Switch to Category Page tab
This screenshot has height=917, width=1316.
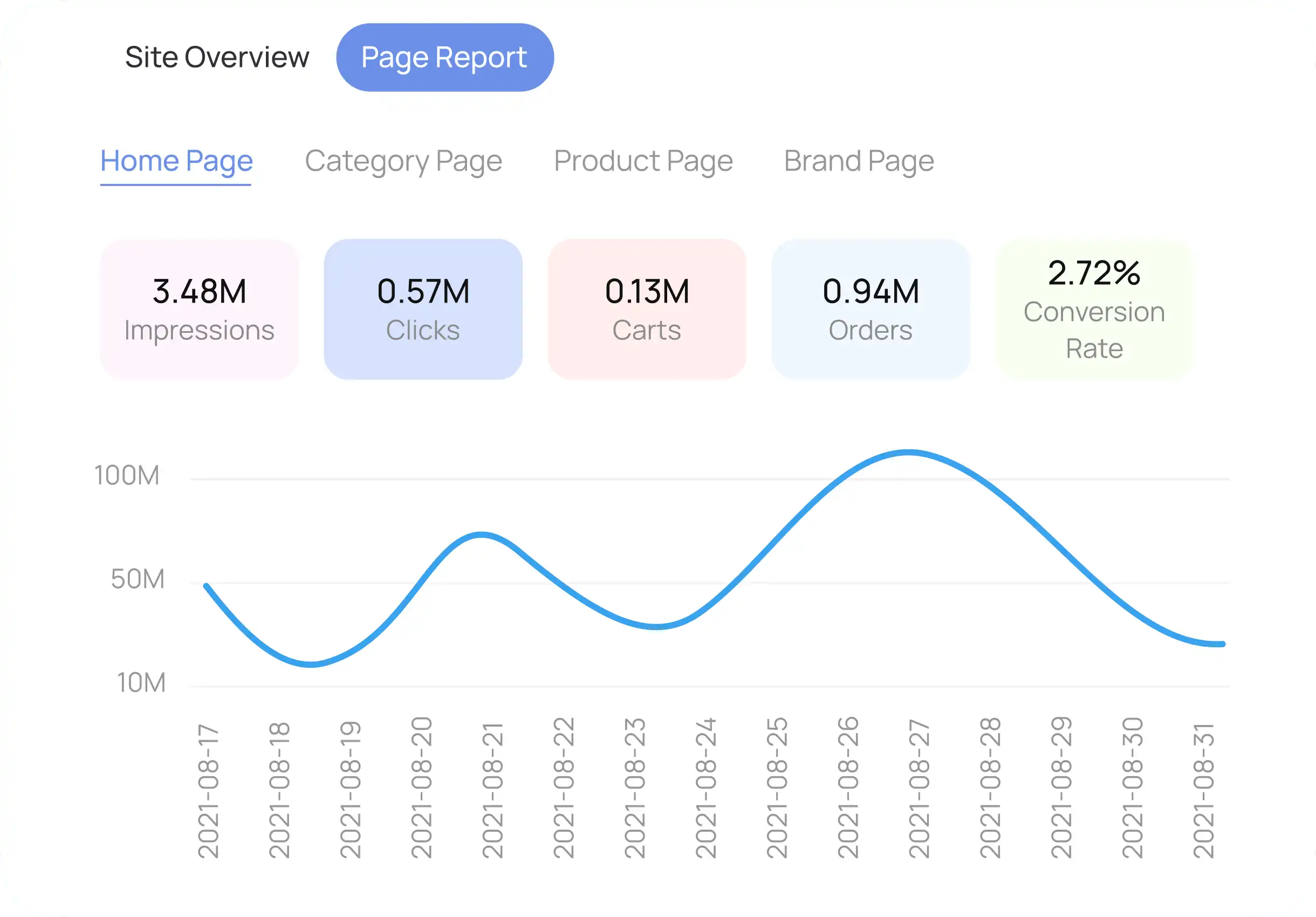pos(403,161)
